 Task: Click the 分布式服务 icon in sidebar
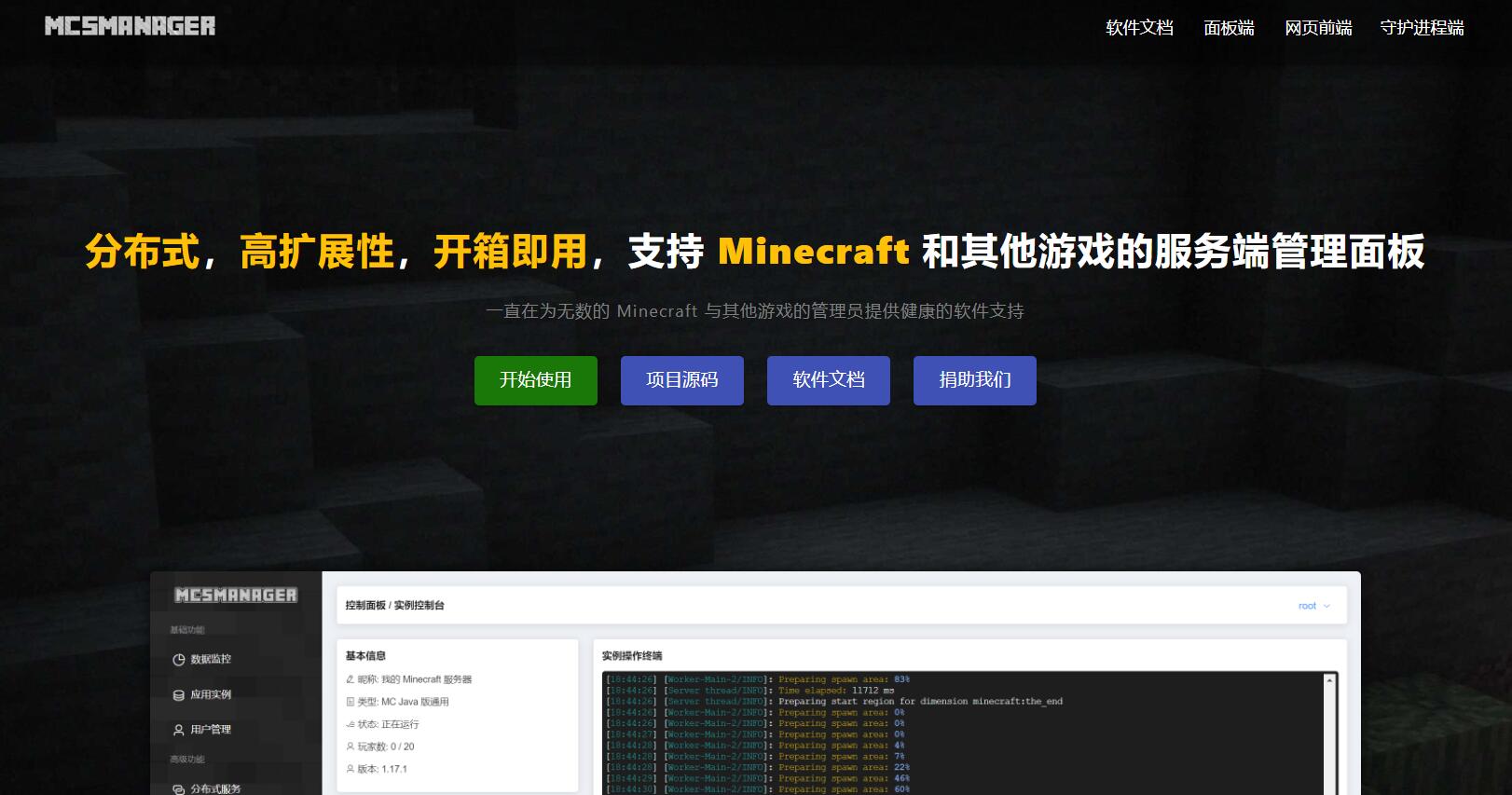click(179, 789)
